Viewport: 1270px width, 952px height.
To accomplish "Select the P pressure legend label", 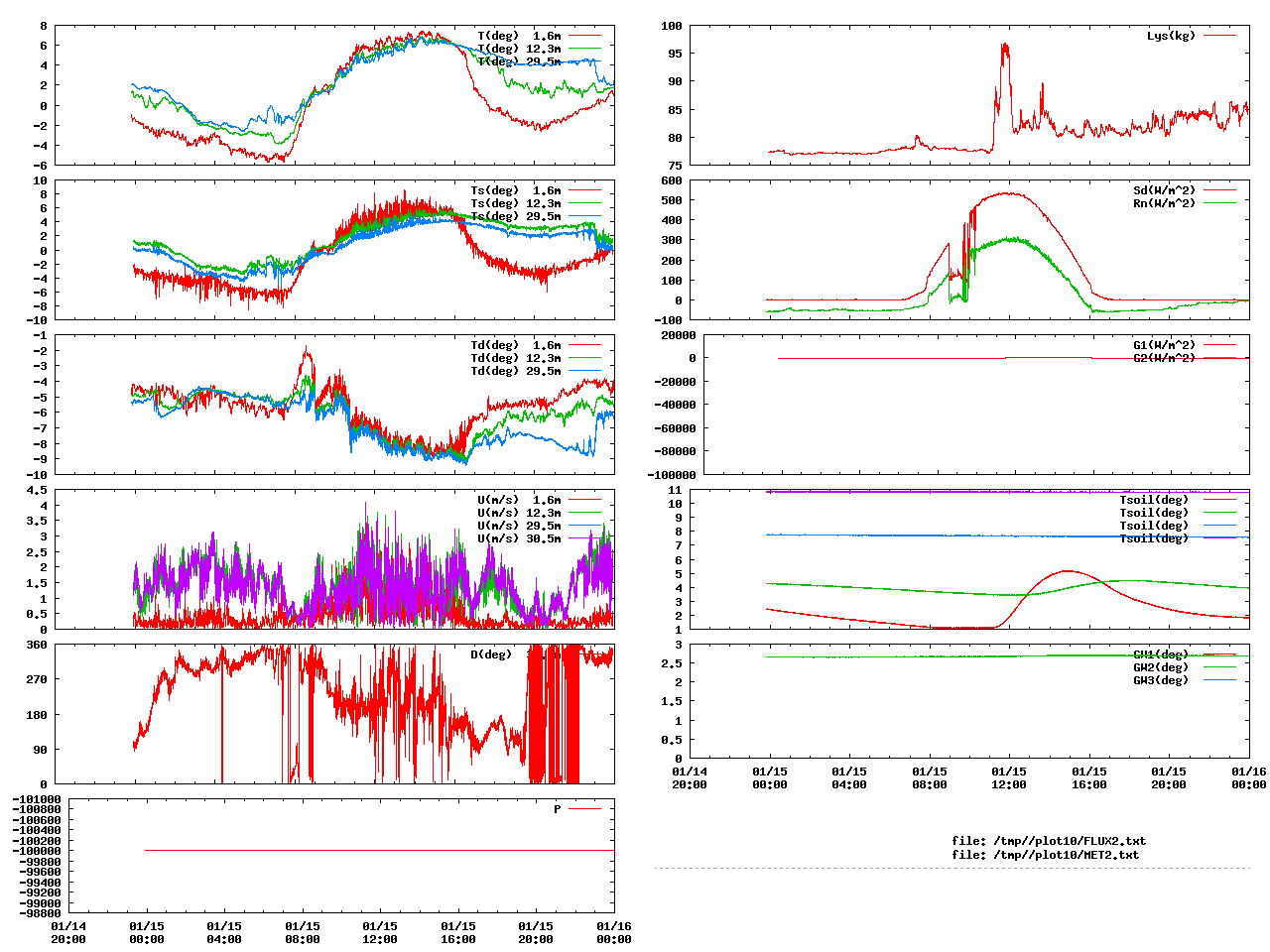I will click(558, 809).
